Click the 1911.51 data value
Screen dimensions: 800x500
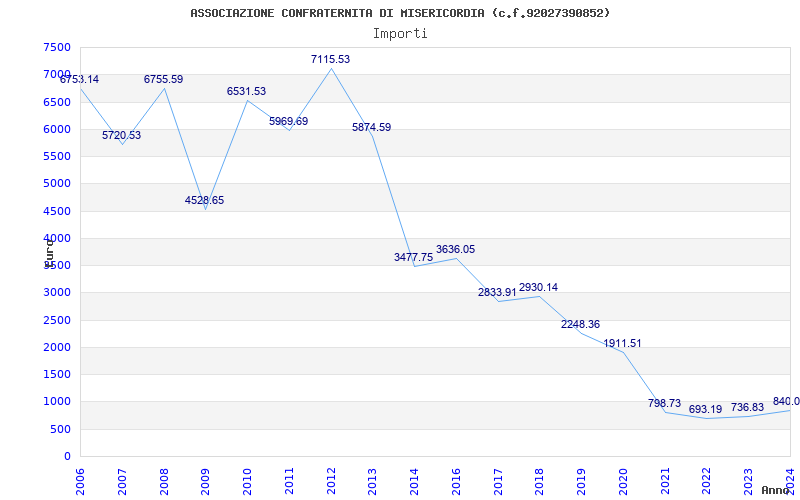point(622,343)
